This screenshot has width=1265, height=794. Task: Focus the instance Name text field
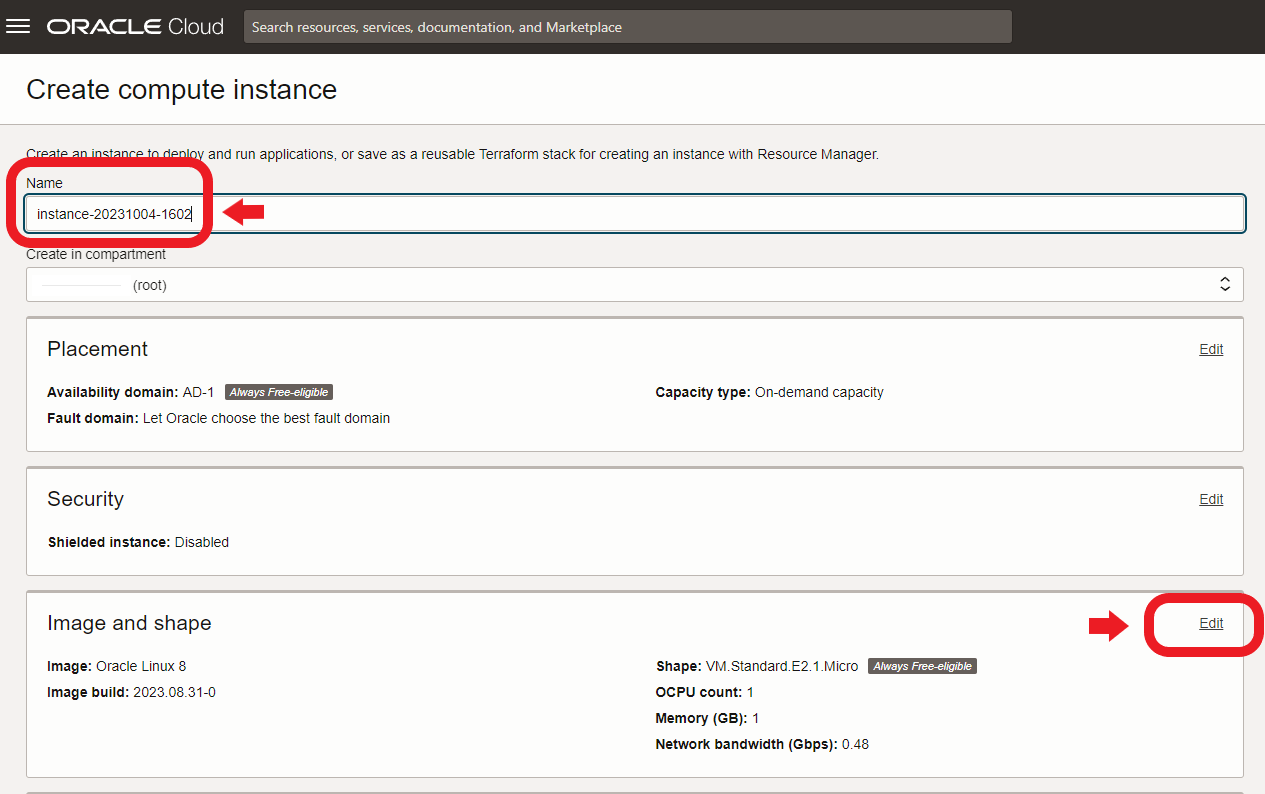(700, 214)
